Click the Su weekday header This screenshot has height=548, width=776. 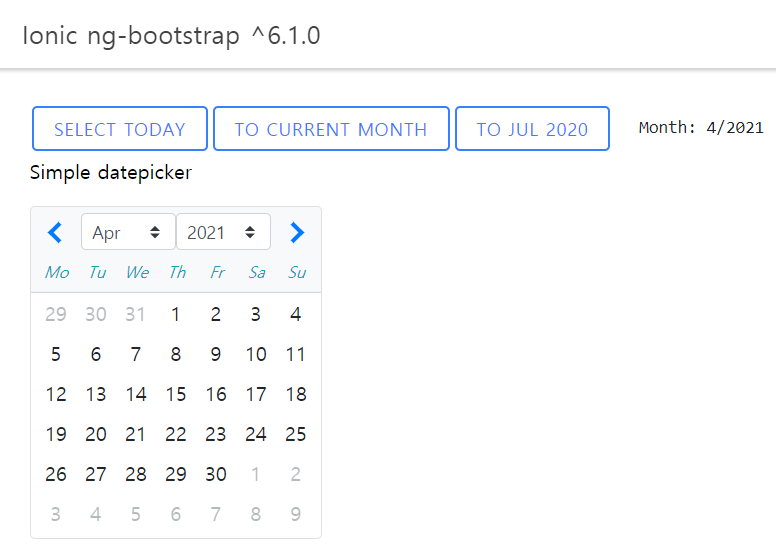click(x=297, y=272)
